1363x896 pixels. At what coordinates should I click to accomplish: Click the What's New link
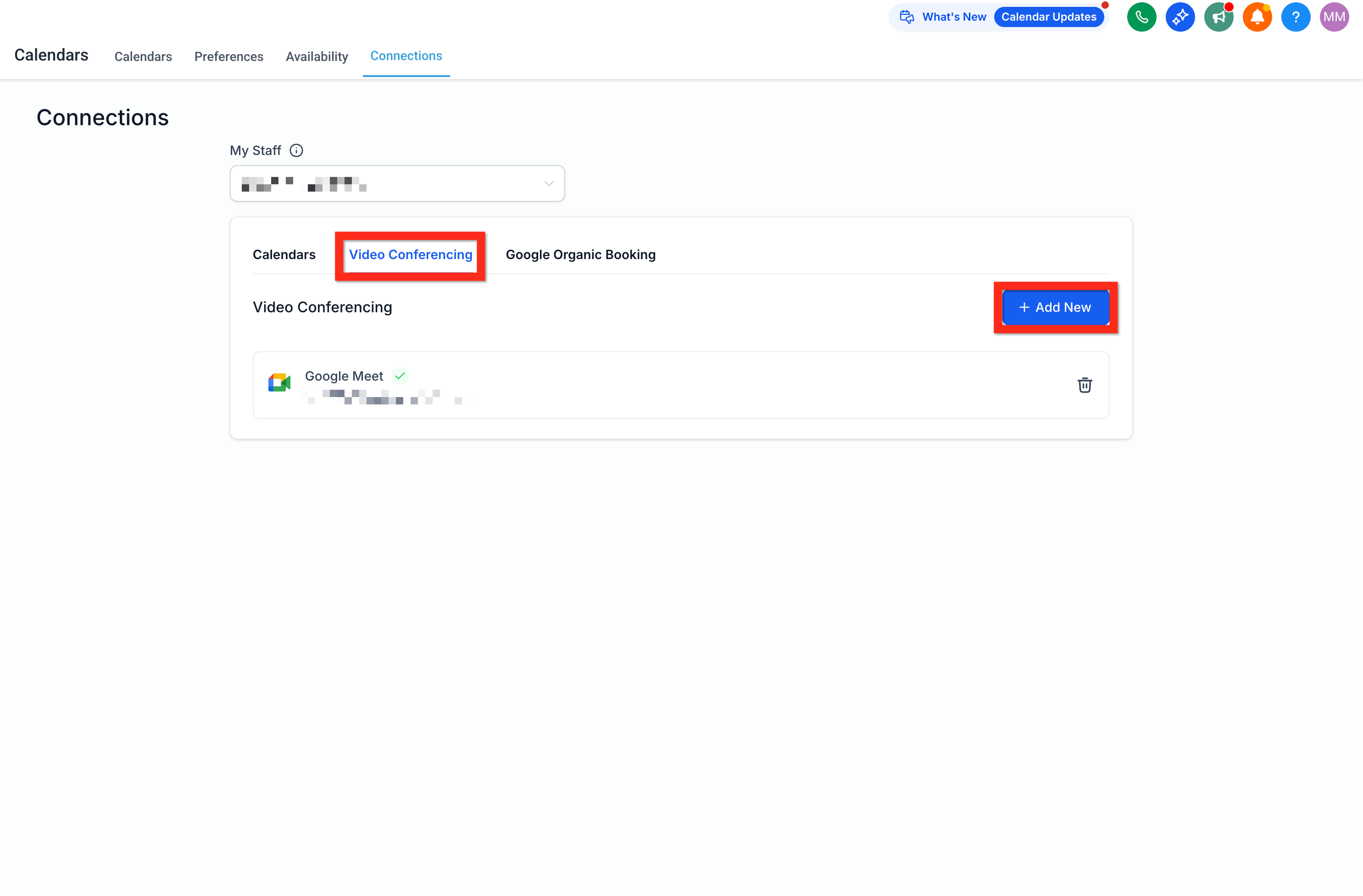954,17
